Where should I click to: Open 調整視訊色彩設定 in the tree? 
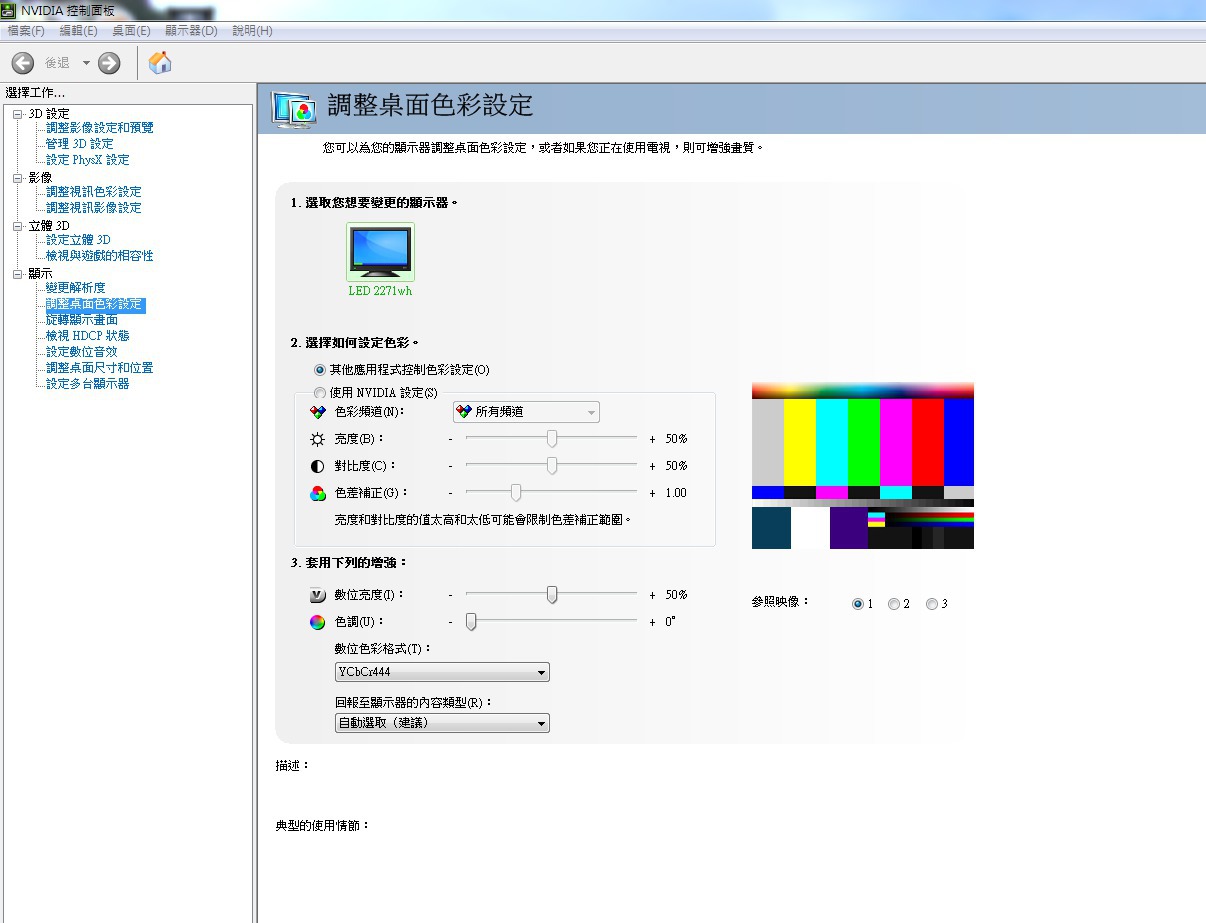(94, 192)
